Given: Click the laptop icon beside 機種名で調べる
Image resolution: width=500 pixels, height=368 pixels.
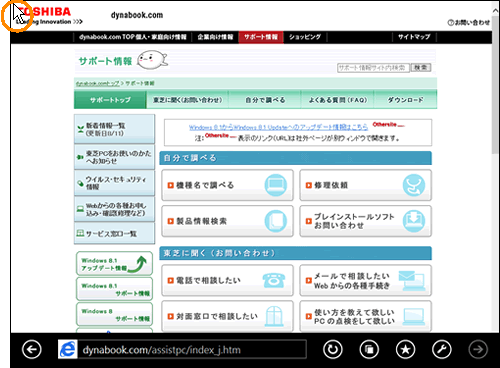Looking at the screenshot, I should click(276, 185).
